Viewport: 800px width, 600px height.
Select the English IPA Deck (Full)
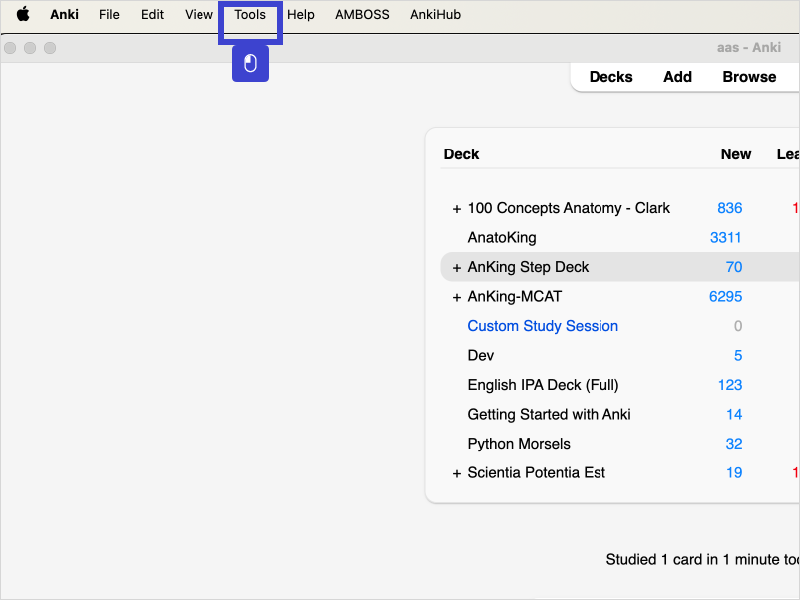point(543,385)
